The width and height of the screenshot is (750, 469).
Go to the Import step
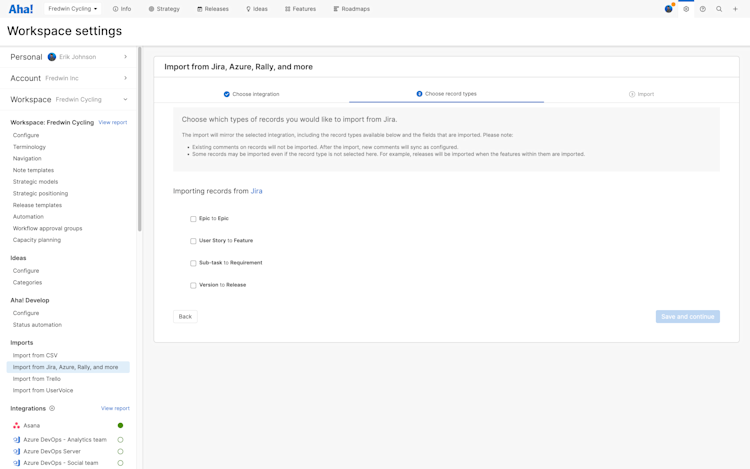point(641,94)
